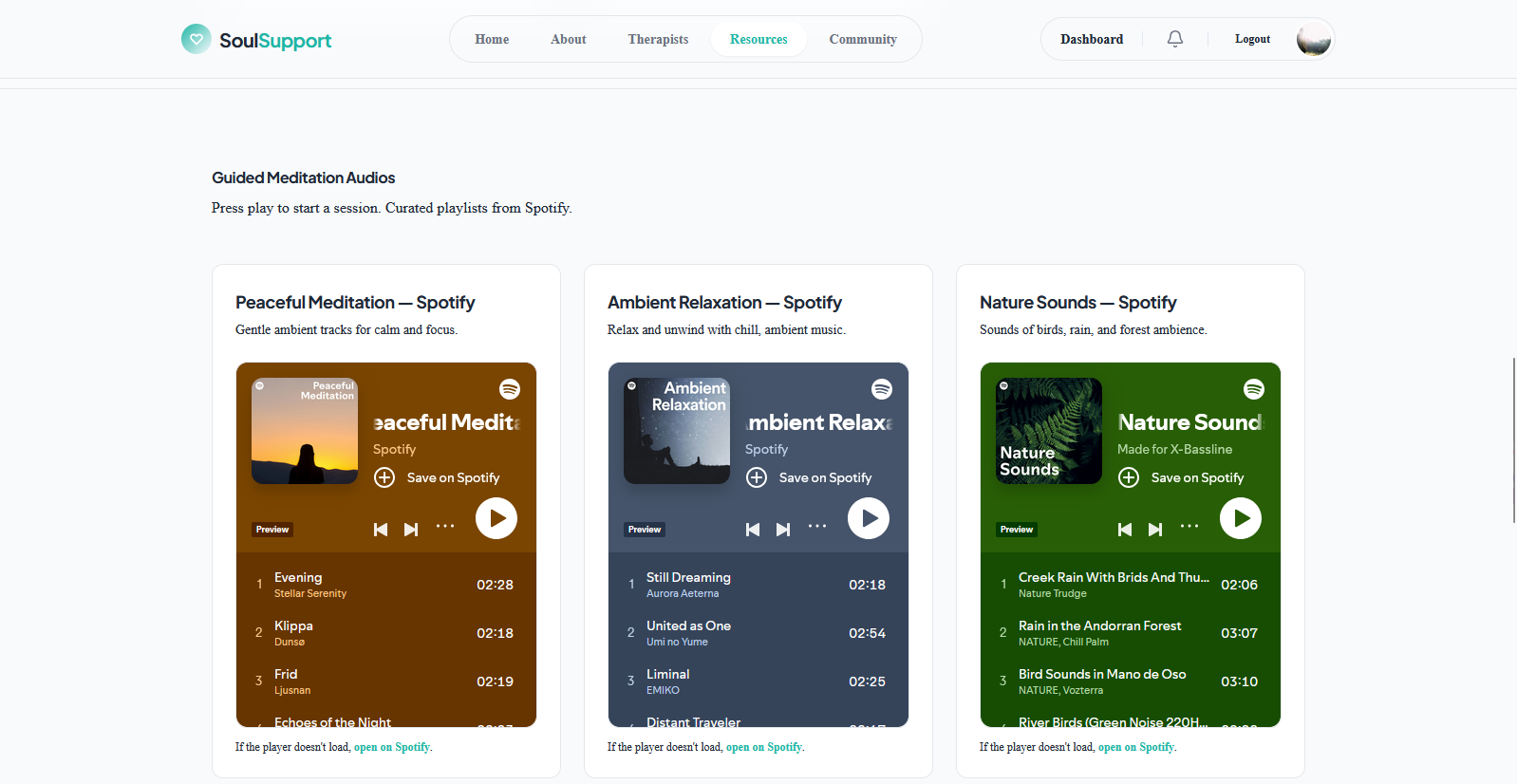This screenshot has height=784, width=1517.
Task: Click artist 'Aurora Aeterna'
Action: (683, 593)
